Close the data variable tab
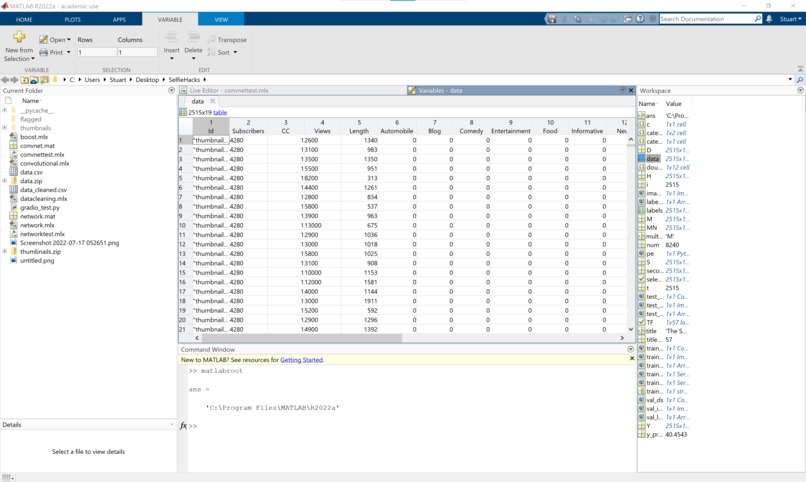The height and width of the screenshot is (482, 806). tap(212, 101)
